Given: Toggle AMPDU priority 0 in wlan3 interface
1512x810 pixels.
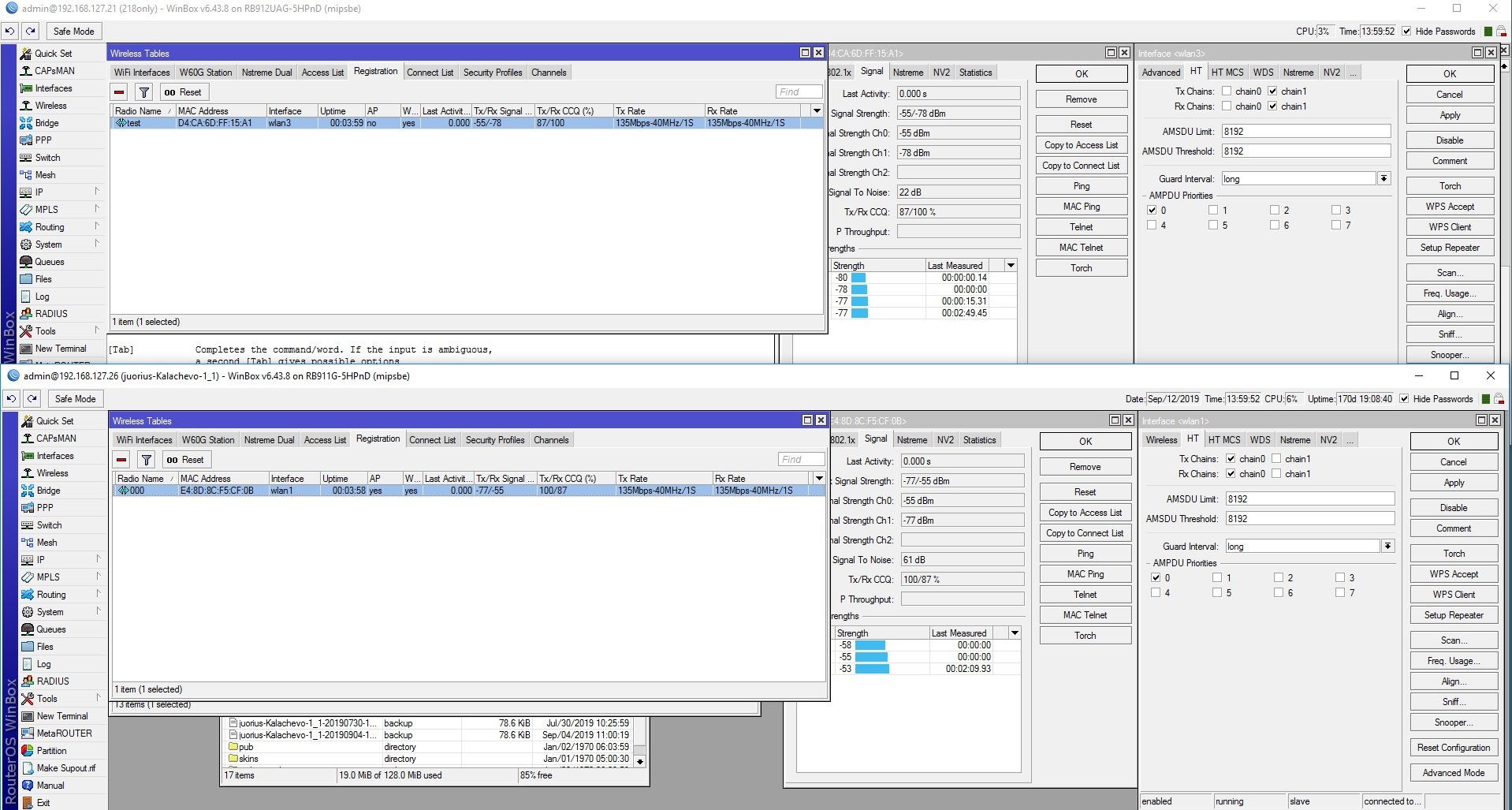Looking at the screenshot, I should coord(1152,211).
